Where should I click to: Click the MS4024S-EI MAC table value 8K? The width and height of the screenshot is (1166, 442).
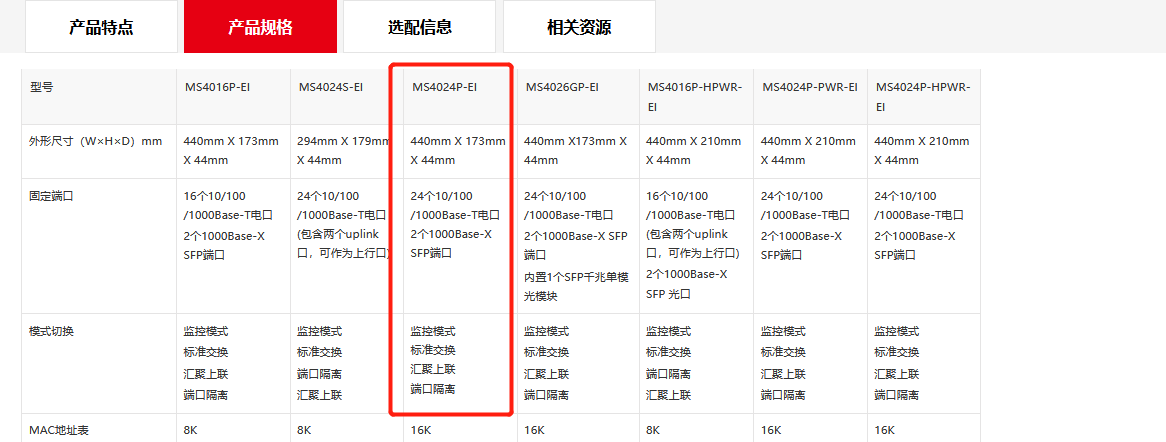pos(306,430)
